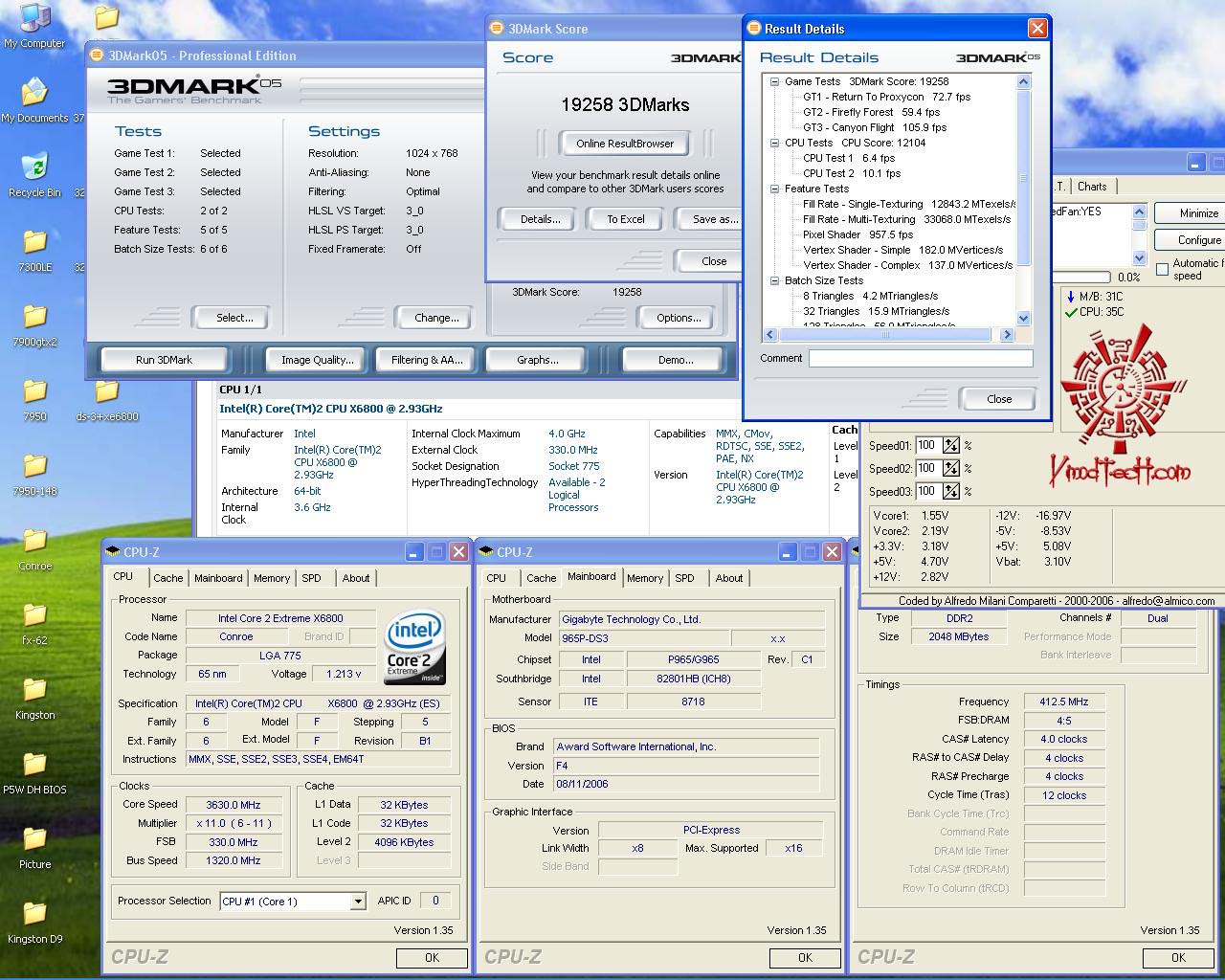Click the down arrow of Result Details vertical scrollbar
1225x980 pixels.
(x=1023, y=319)
